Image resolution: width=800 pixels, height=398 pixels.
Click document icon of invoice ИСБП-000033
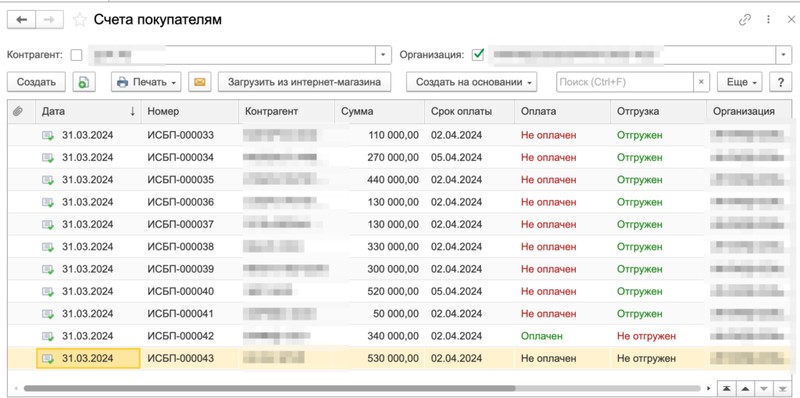(x=48, y=135)
